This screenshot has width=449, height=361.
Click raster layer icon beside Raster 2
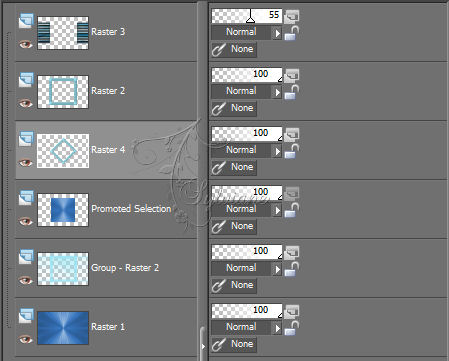tap(26, 80)
